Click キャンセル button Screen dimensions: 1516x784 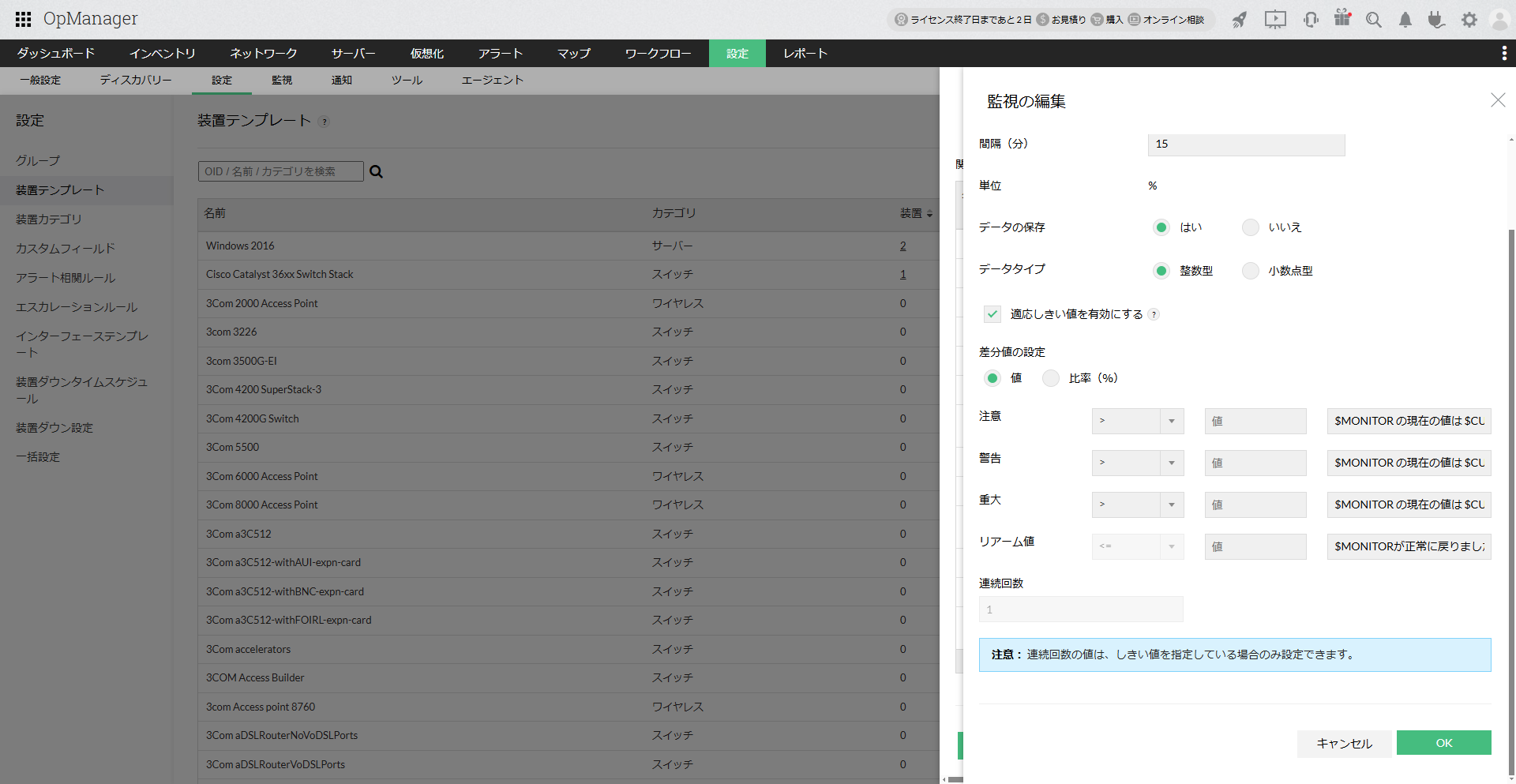coord(1345,743)
